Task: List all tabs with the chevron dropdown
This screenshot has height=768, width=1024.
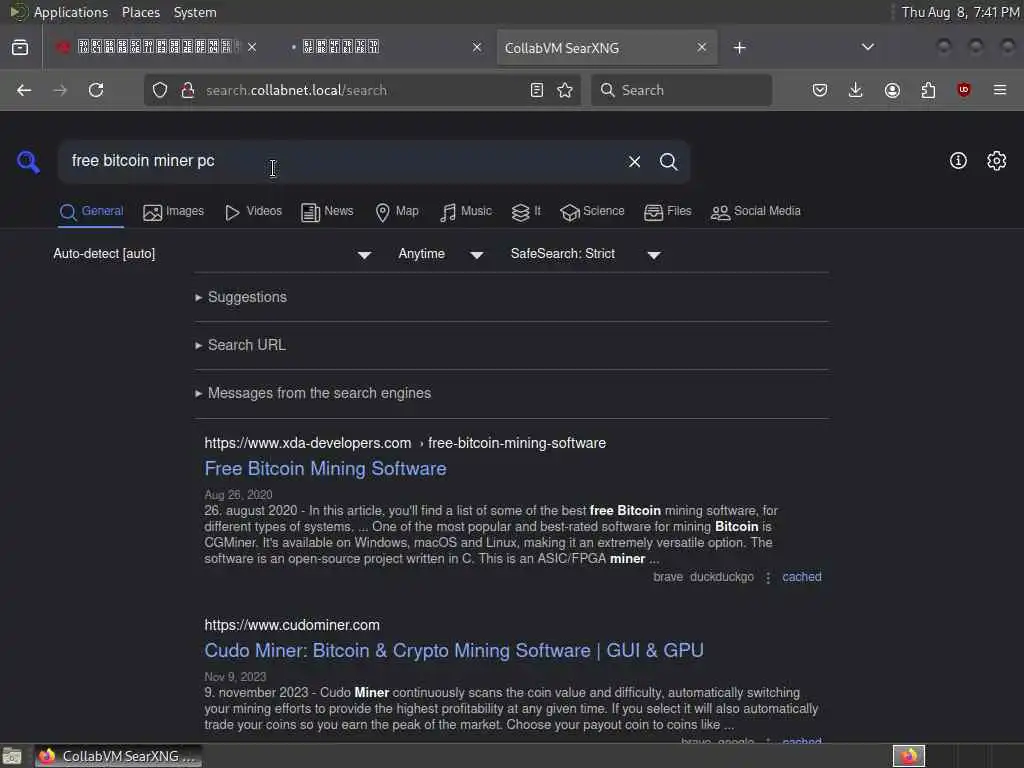Action: pyautogui.click(x=867, y=47)
